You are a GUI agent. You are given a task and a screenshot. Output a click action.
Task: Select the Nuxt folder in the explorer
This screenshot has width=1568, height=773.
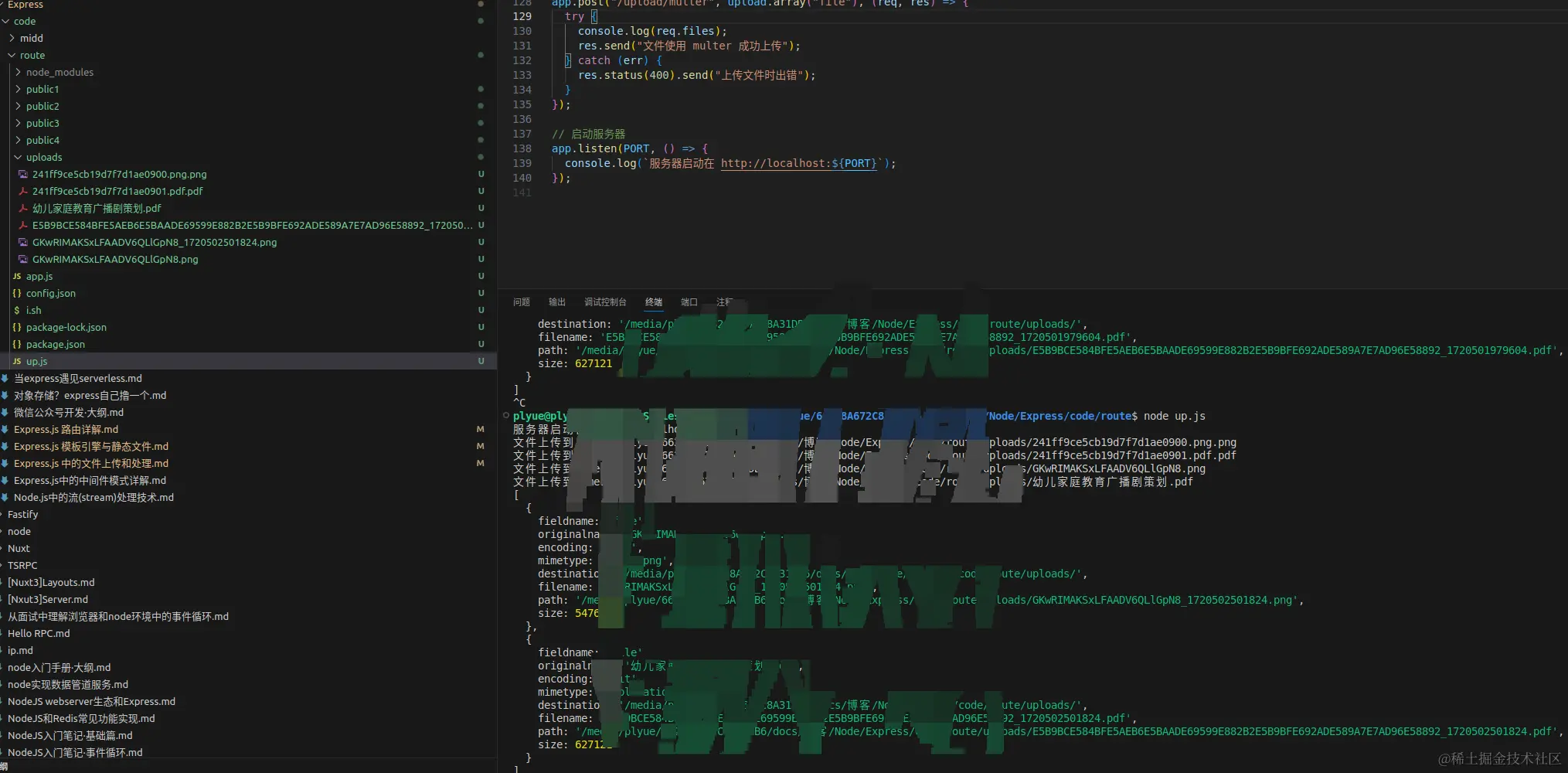(x=19, y=549)
